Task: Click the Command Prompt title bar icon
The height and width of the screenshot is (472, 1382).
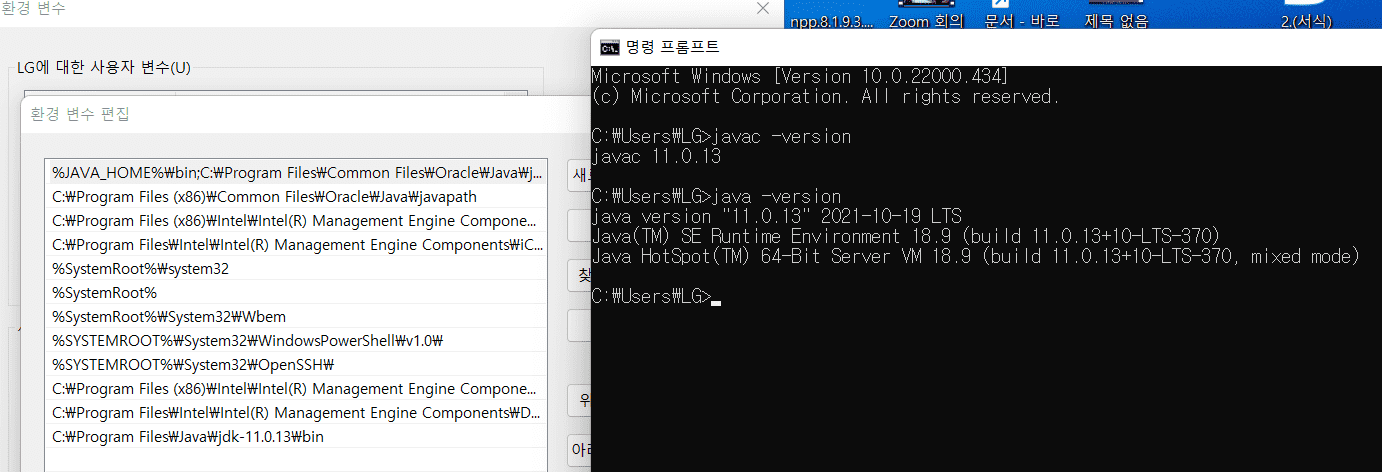Action: click(x=609, y=47)
